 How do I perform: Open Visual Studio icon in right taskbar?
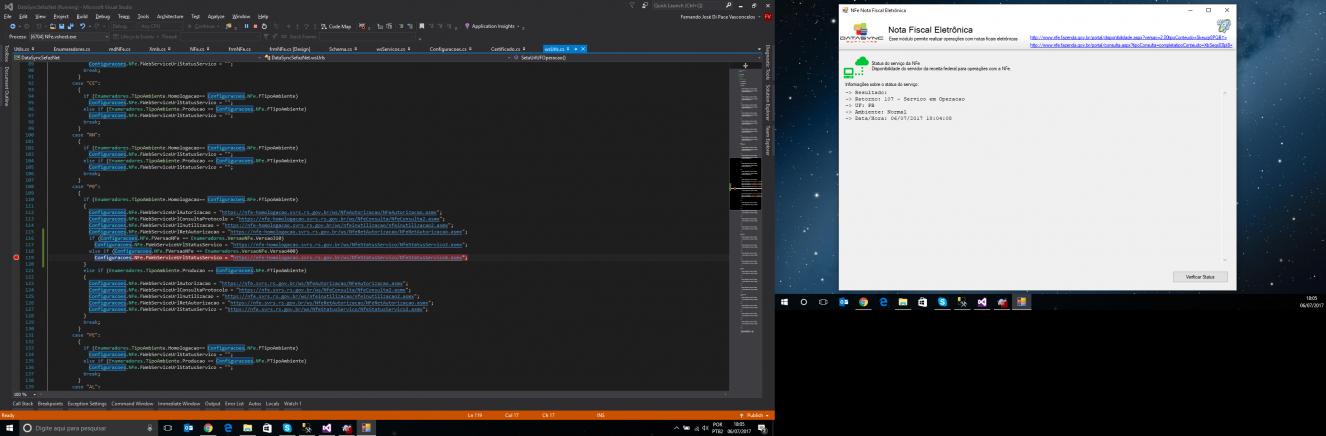[x=982, y=301]
